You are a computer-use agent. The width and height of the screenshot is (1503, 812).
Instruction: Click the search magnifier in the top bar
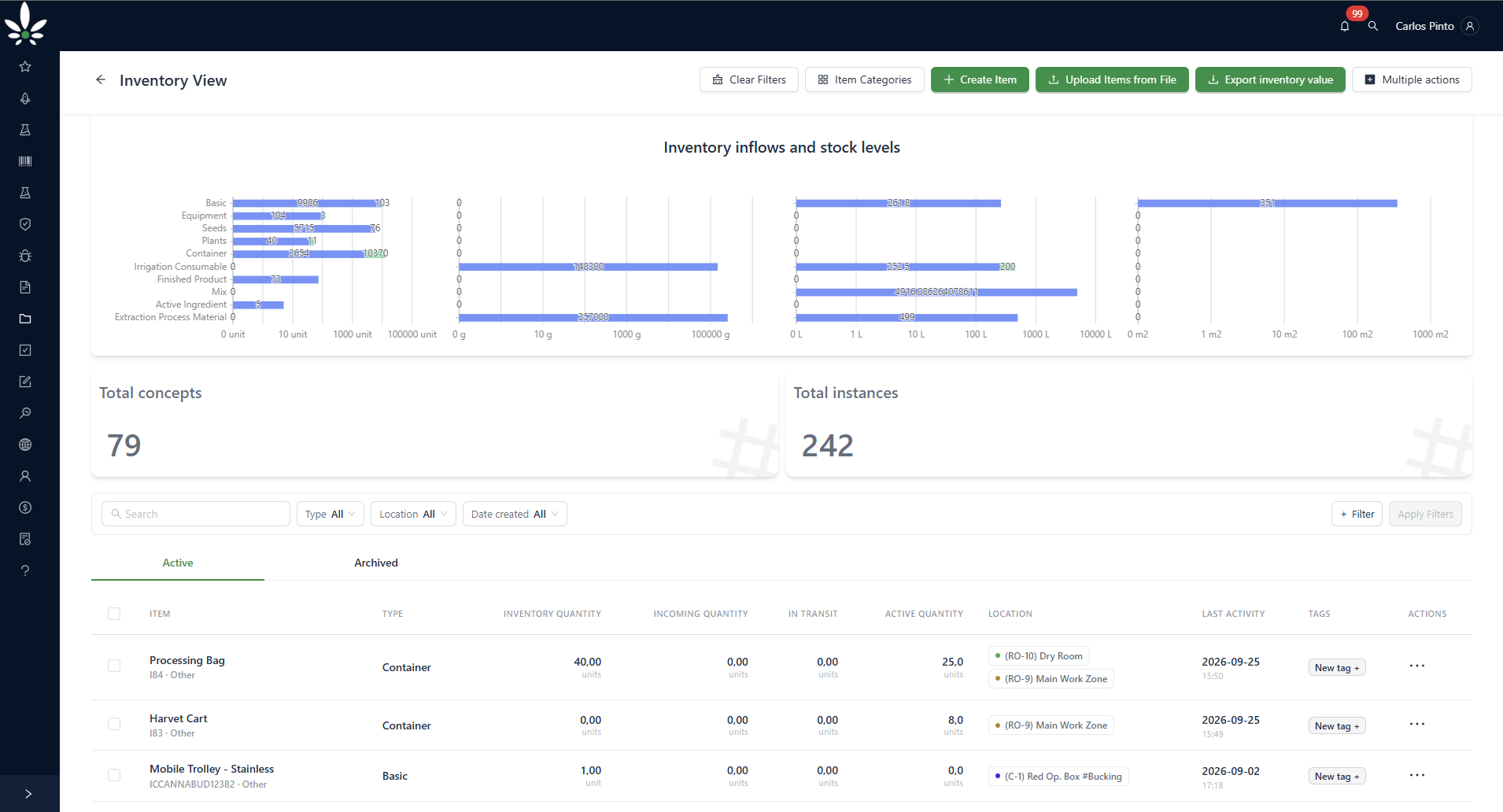[x=1373, y=26]
